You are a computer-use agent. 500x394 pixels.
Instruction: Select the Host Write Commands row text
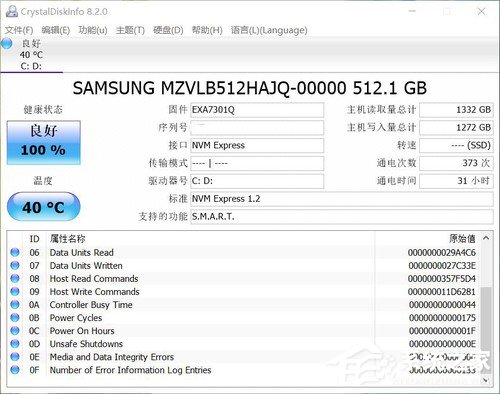[x=94, y=292]
